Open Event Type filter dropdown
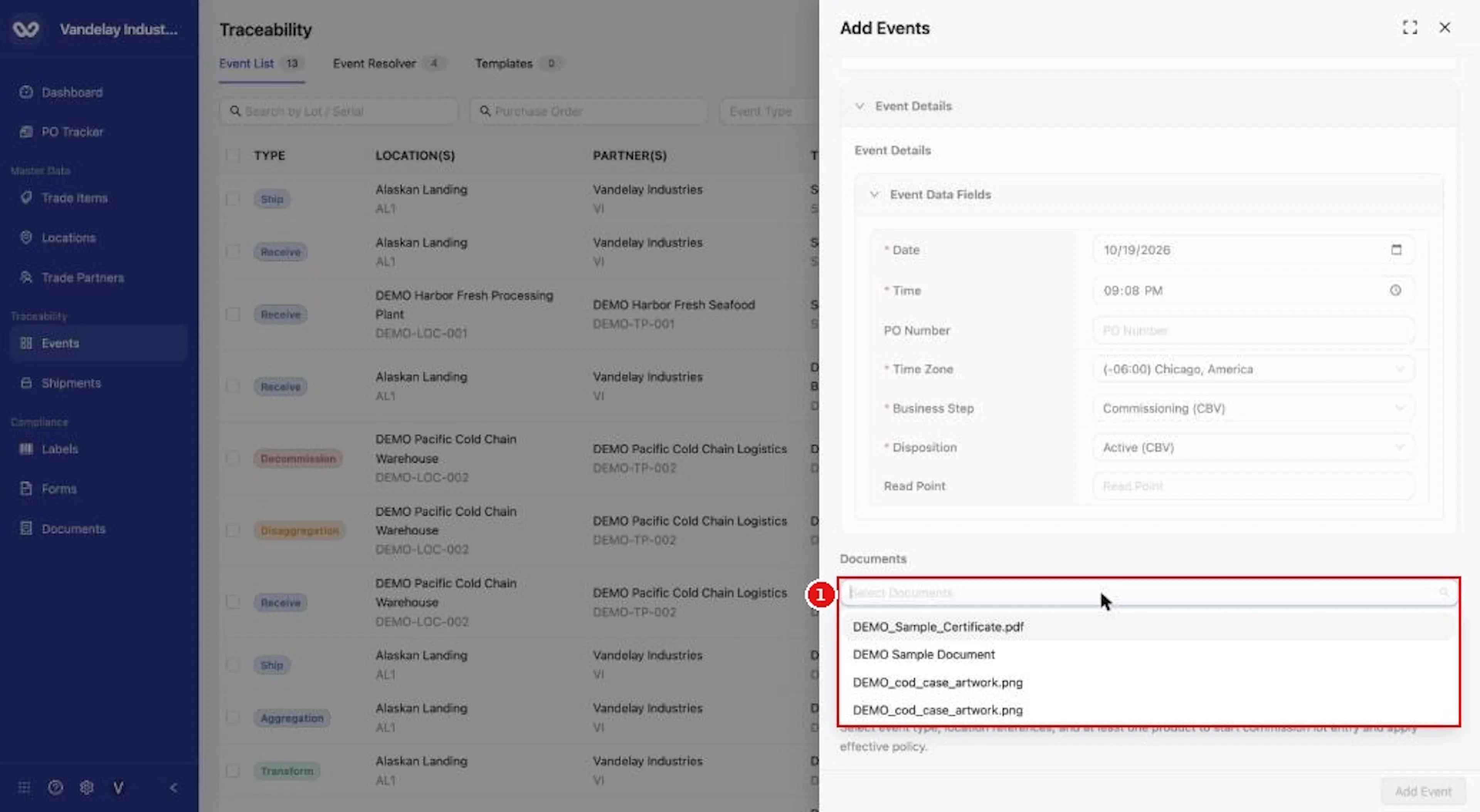 tap(769, 111)
